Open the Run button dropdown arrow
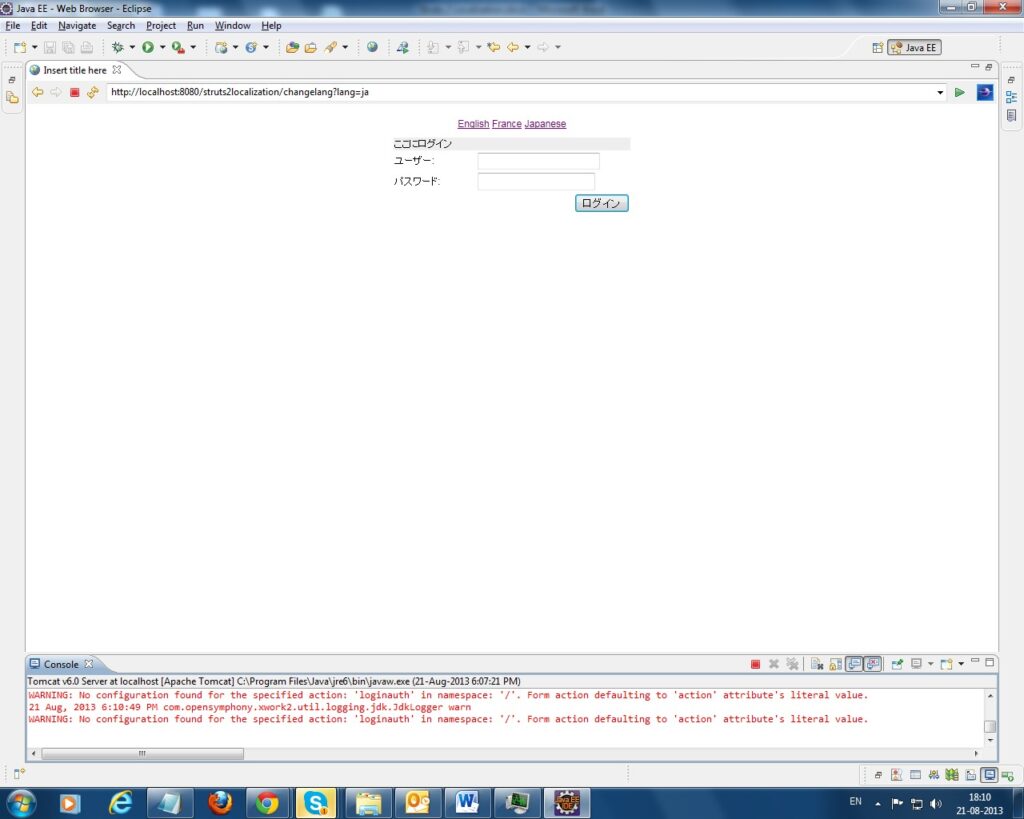This screenshot has height=819, width=1024. 162,47
